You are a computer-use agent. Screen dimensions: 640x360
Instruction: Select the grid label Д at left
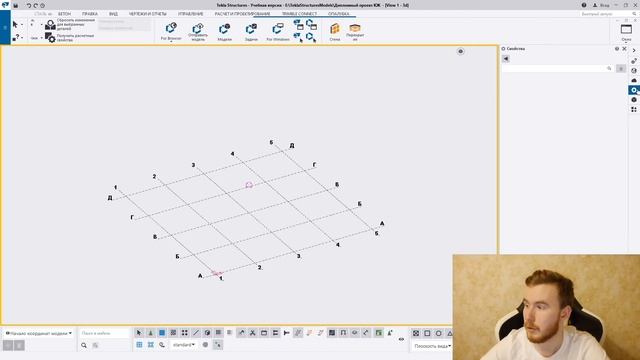[x=110, y=198]
